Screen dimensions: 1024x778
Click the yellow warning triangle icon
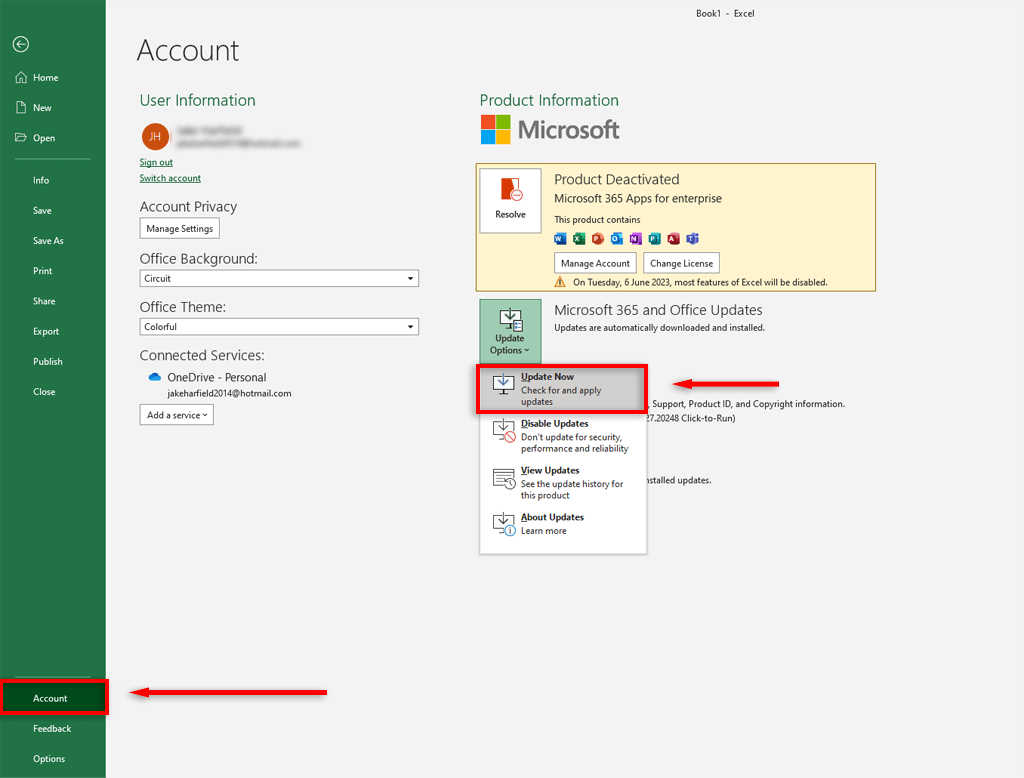[560, 282]
